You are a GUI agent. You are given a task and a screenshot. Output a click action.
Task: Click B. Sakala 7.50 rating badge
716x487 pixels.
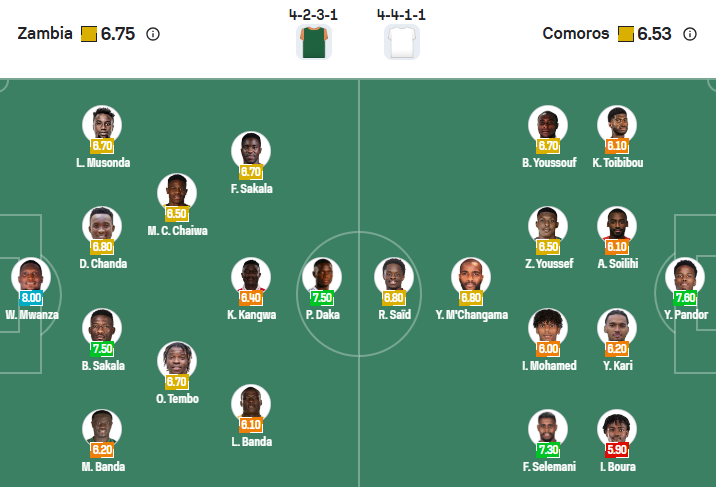102,348
